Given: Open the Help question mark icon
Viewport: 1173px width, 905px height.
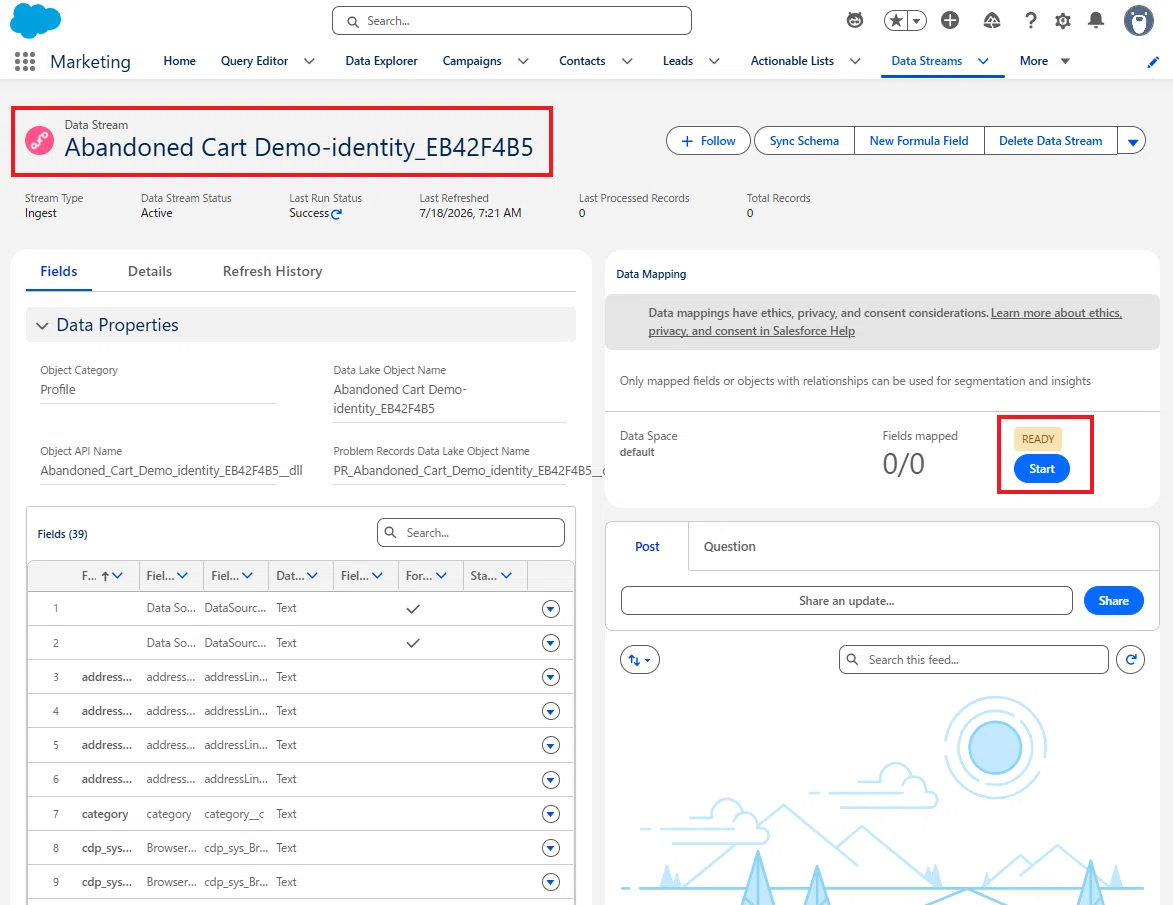Looking at the screenshot, I should (1031, 21).
